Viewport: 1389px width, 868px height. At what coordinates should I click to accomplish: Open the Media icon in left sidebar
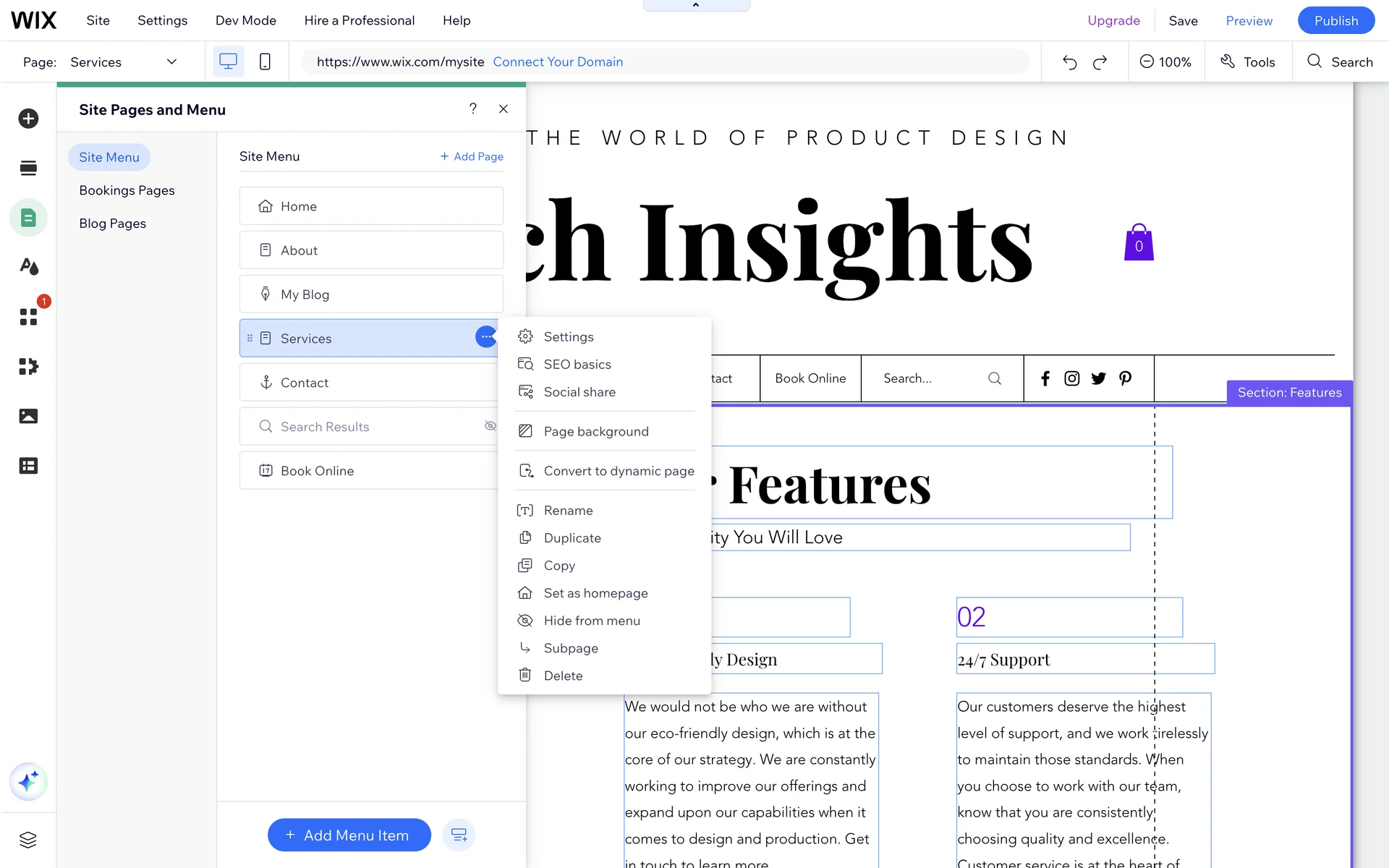point(28,416)
